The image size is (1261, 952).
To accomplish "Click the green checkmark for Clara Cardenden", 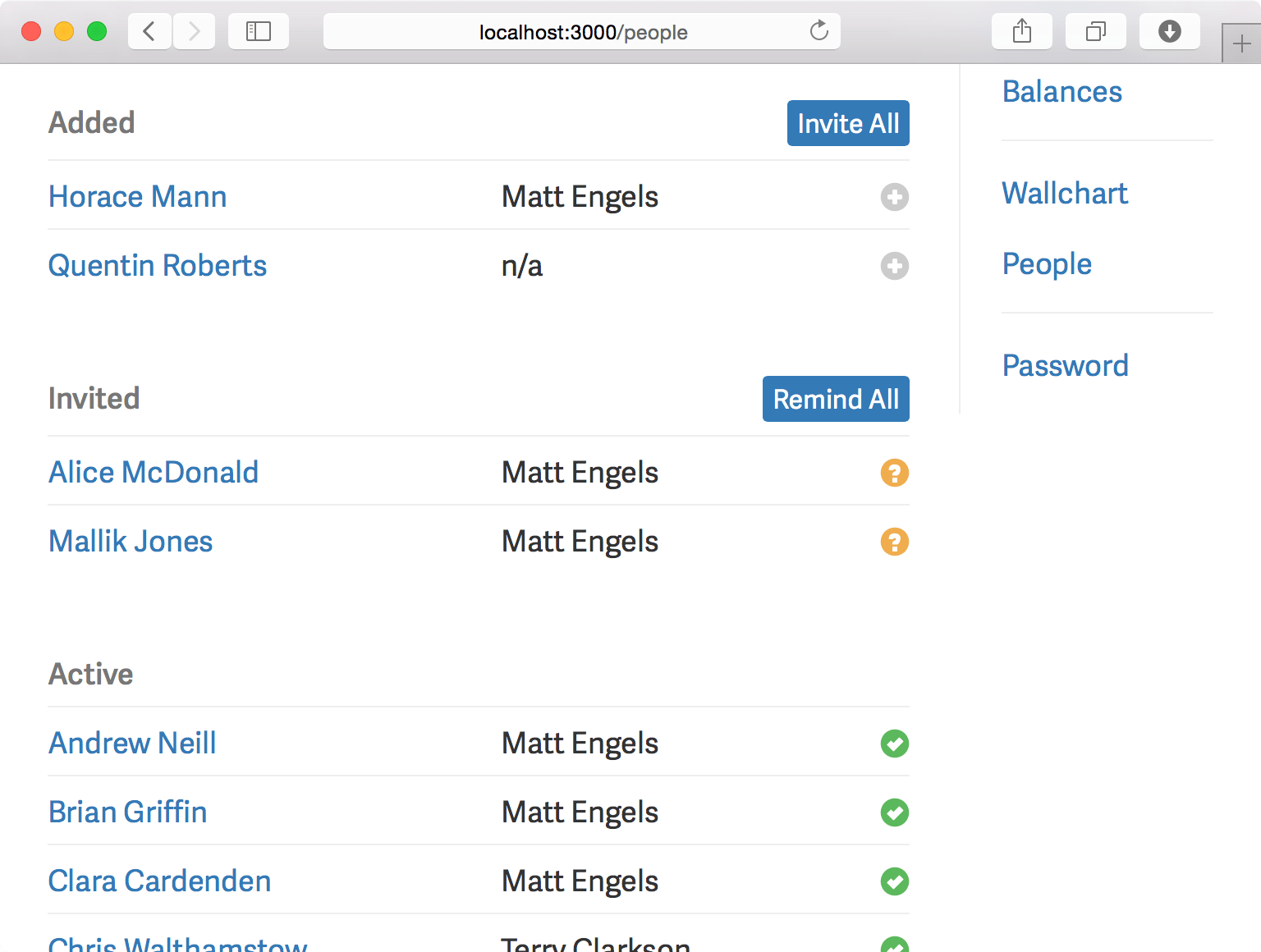I will coord(895,881).
